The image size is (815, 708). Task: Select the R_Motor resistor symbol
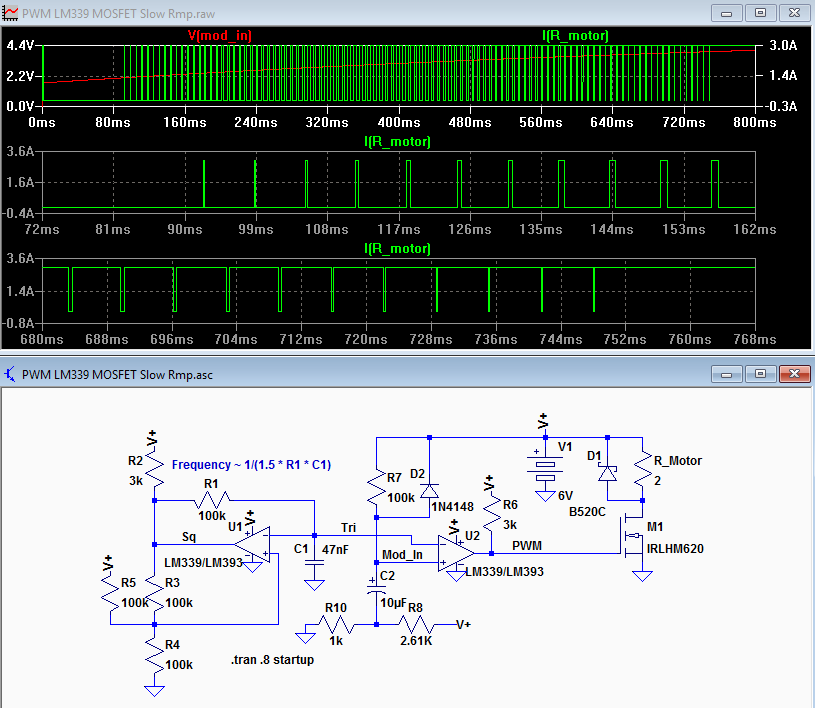[642, 469]
